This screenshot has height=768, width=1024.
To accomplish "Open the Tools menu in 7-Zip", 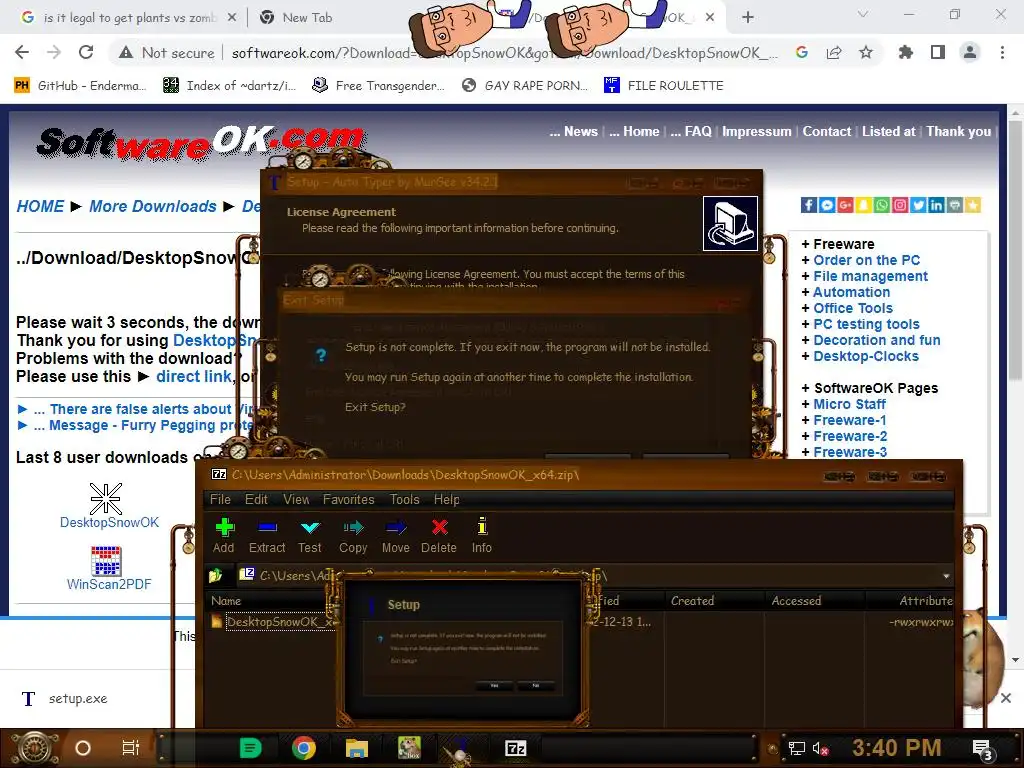I will pyautogui.click(x=405, y=500).
